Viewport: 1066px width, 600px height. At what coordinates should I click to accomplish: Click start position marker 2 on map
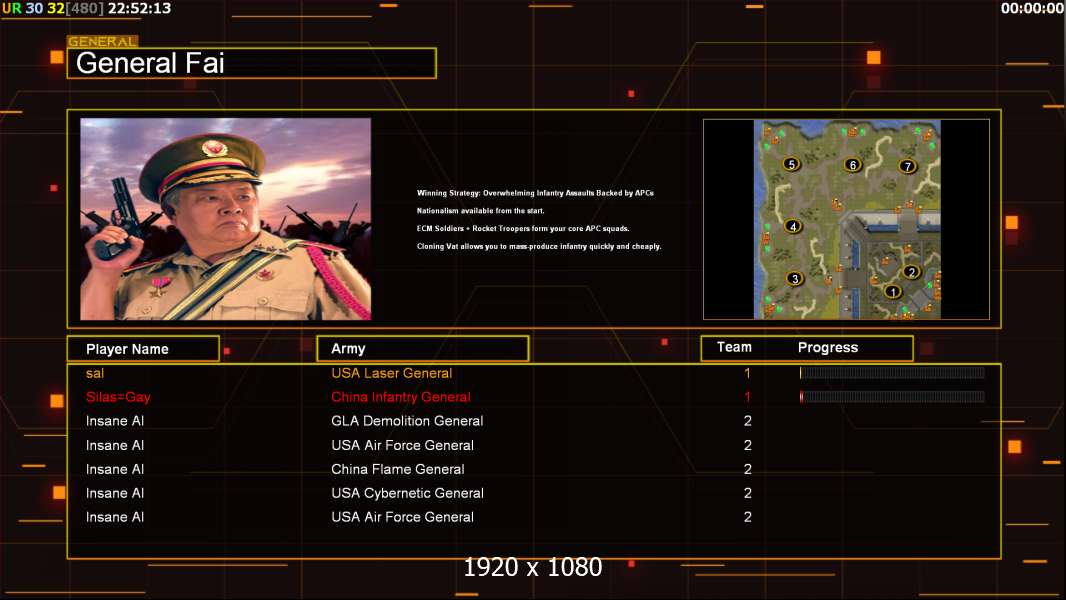pos(911,272)
